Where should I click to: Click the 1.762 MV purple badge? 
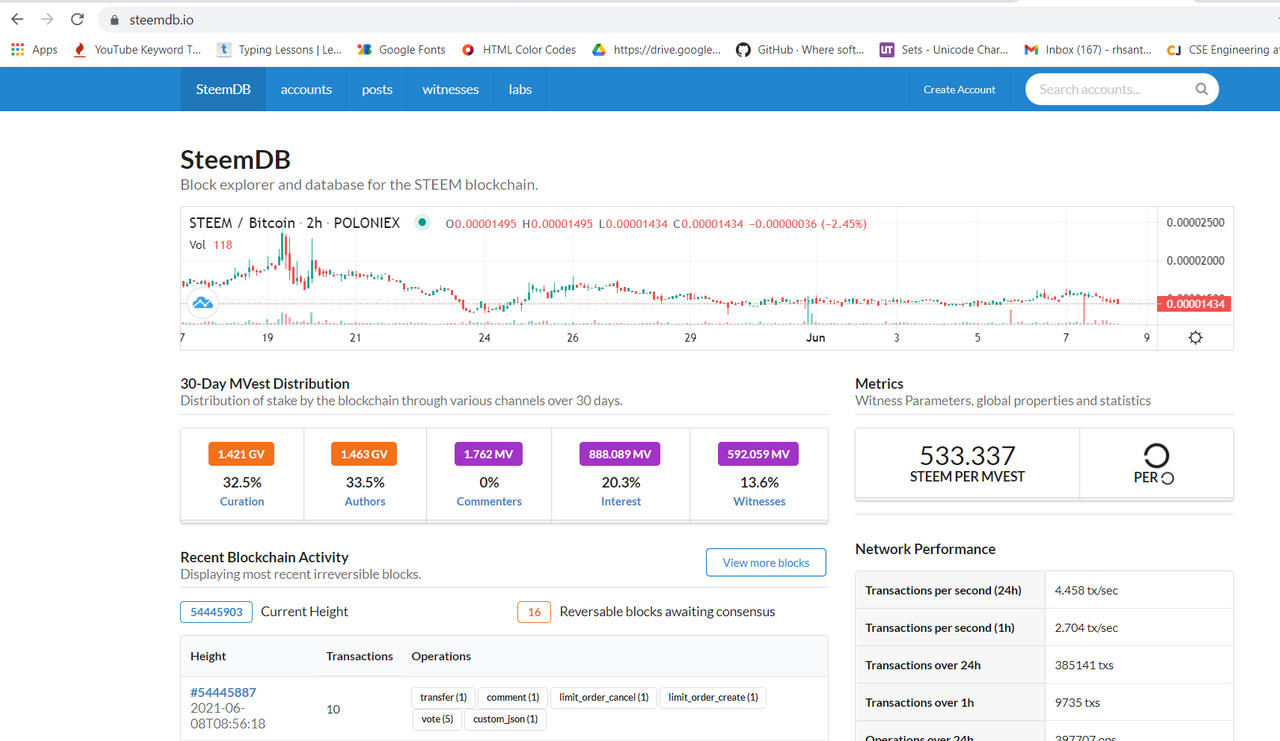tap(489, 454)
